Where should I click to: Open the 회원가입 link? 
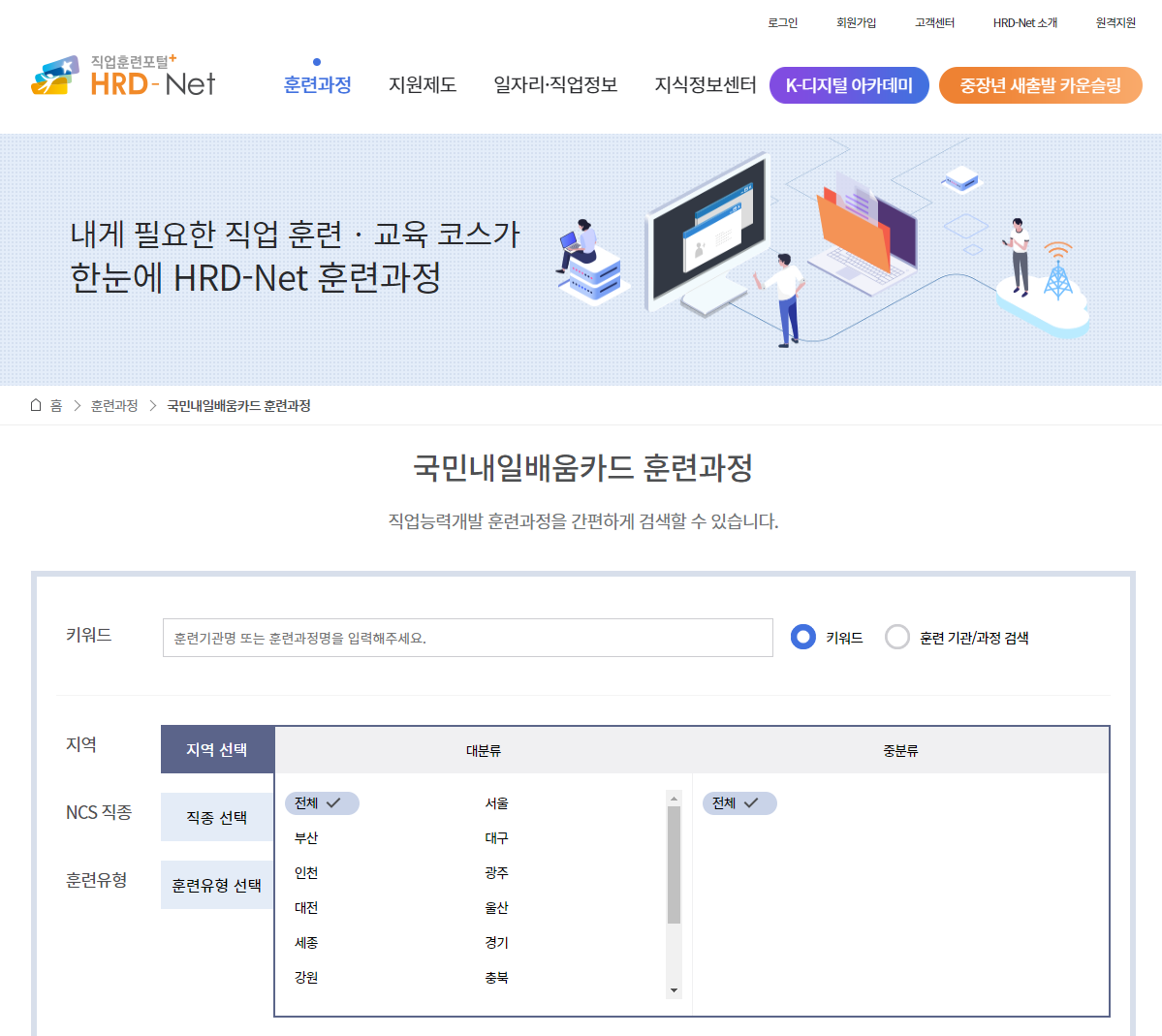pyautogui.click(x=856, y=23)
